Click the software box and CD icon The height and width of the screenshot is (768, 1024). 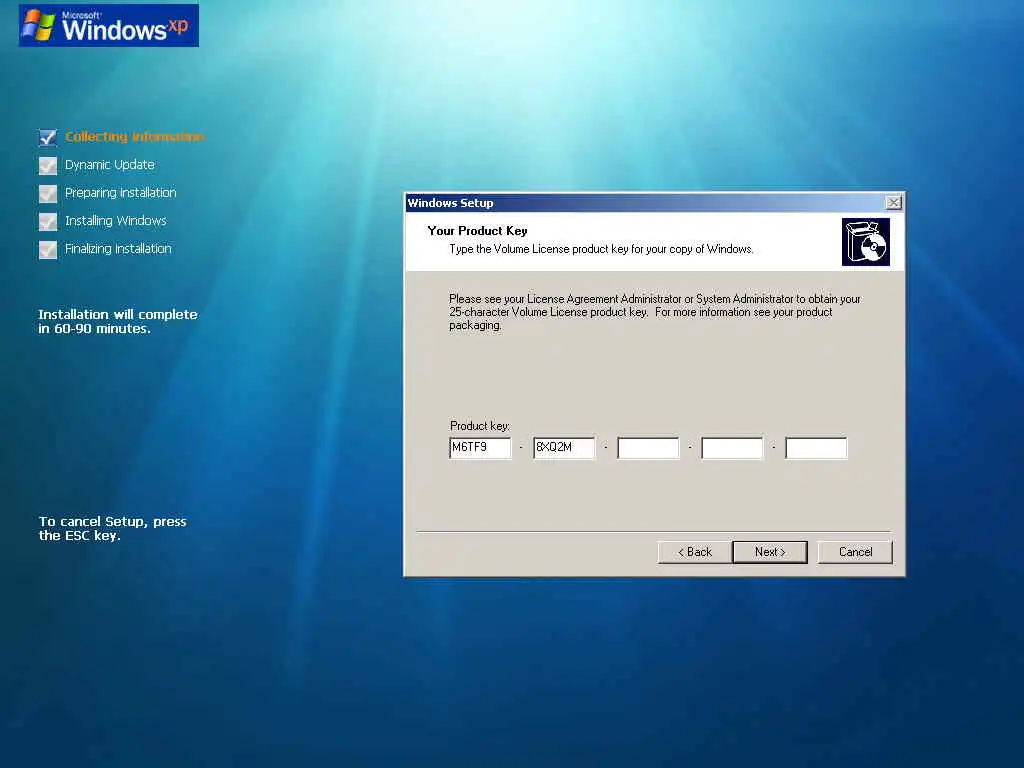tap(866, 242)
